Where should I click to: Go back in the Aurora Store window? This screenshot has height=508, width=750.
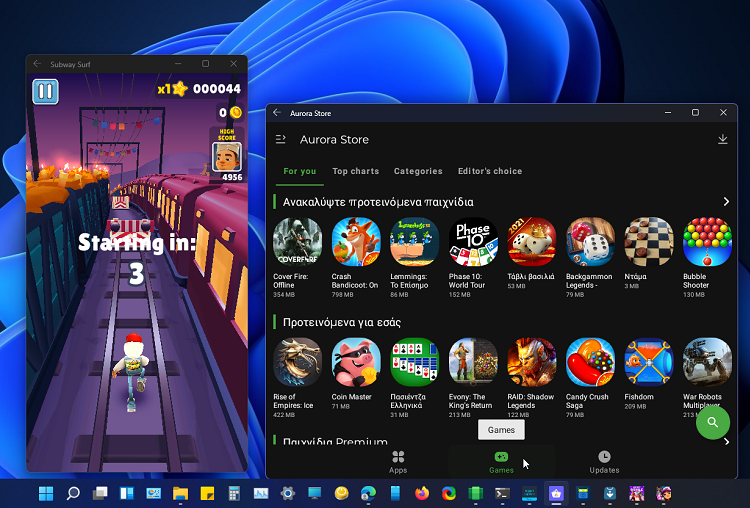pos(277,113)
